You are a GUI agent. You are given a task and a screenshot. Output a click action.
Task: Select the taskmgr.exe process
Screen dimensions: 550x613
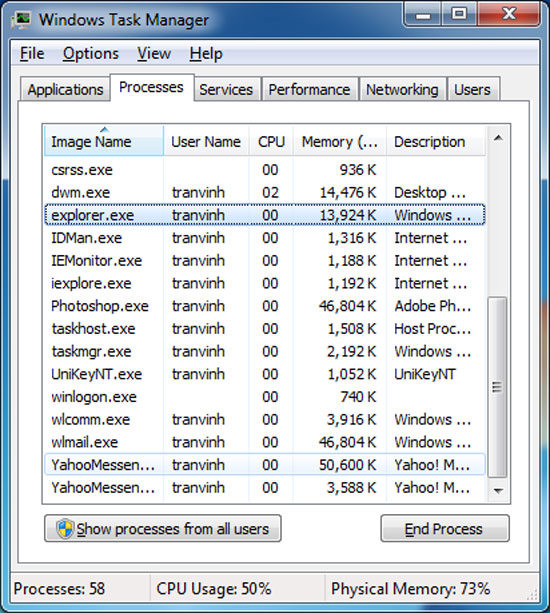265,351
